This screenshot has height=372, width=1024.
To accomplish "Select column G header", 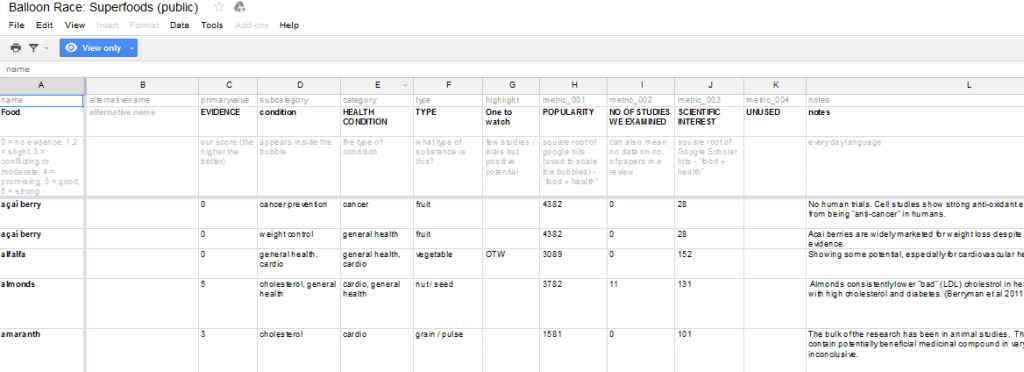I will pos(511,85).
